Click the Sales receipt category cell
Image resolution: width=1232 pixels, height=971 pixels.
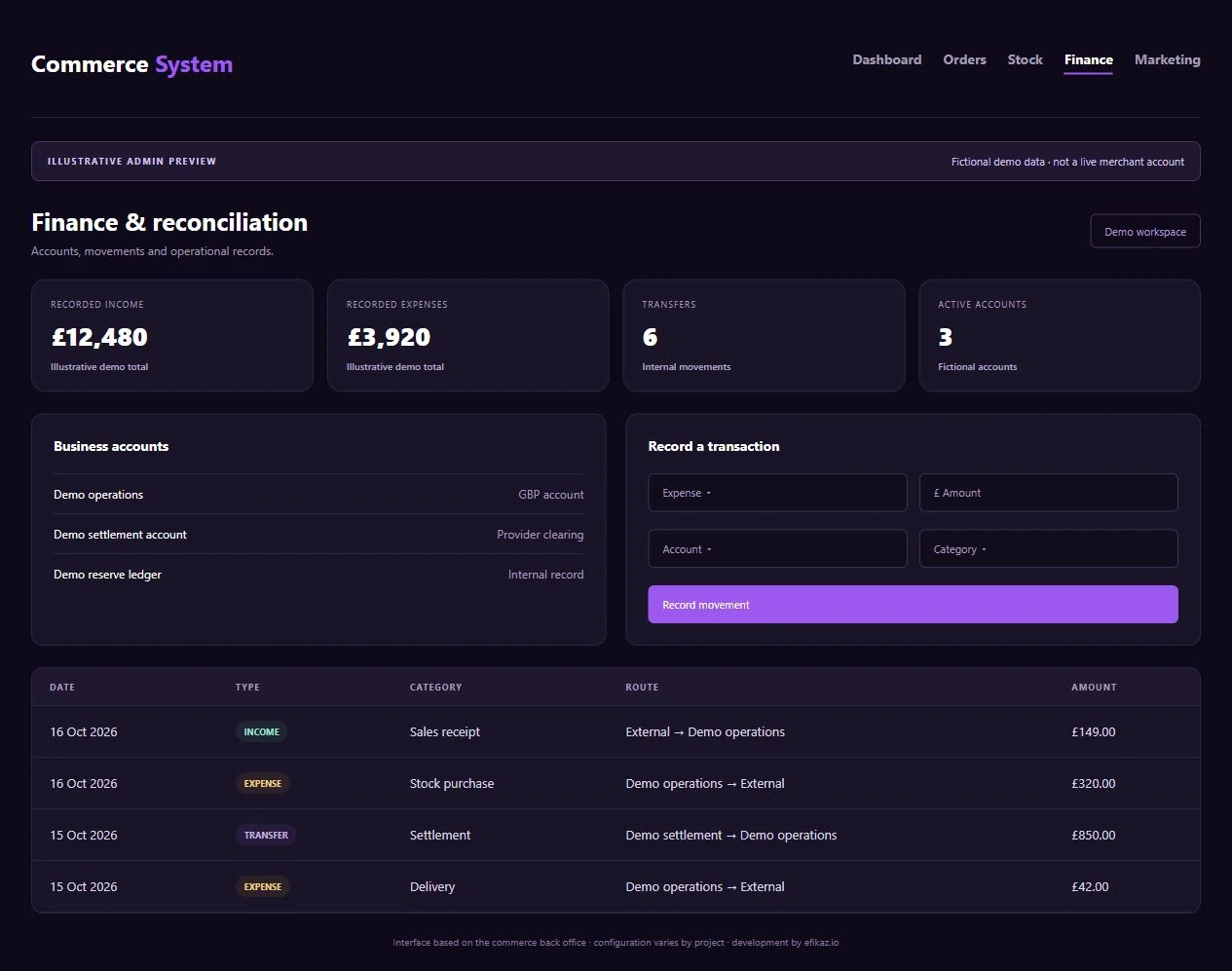tap(445, 732)
